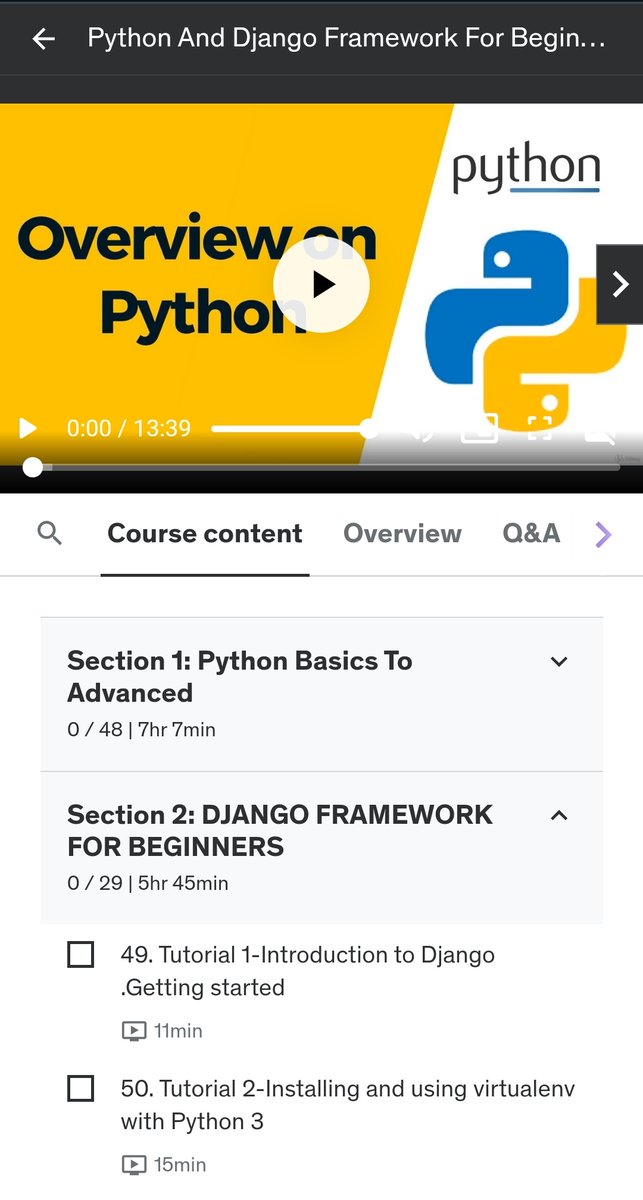Collapse Section 2 with its chevron
Screen dimensions: 643x1200
559,815
